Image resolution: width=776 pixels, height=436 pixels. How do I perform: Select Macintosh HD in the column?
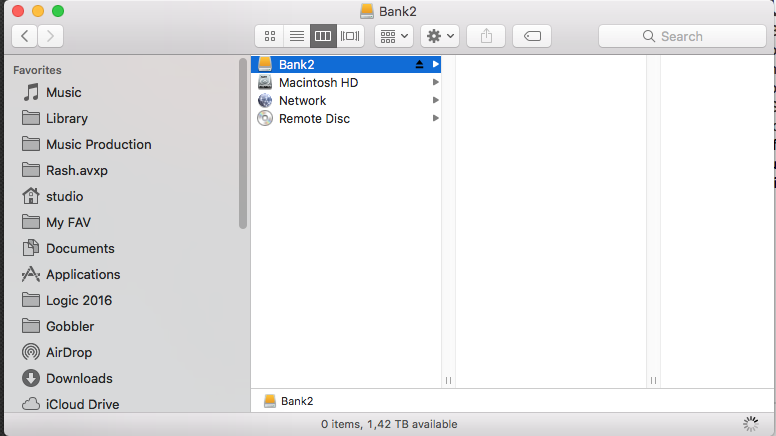pyautogui.click(x=346, y=83)
